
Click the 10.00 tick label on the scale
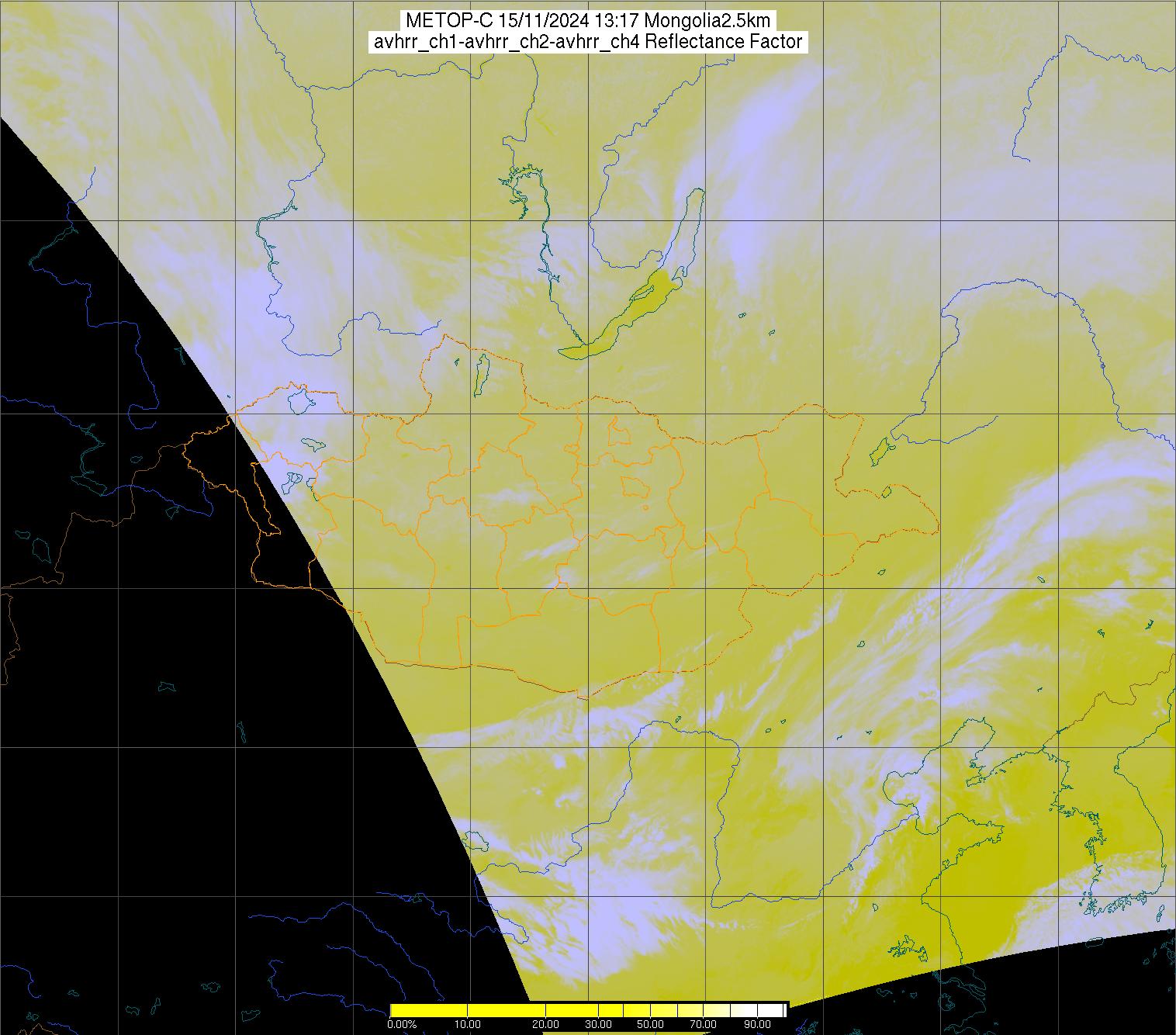pyautogui.click(x=468, y=1024)
